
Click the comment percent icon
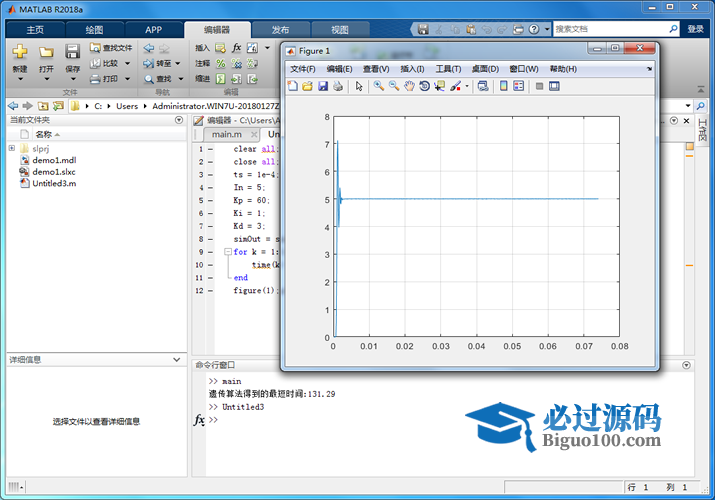pos(221,63)
